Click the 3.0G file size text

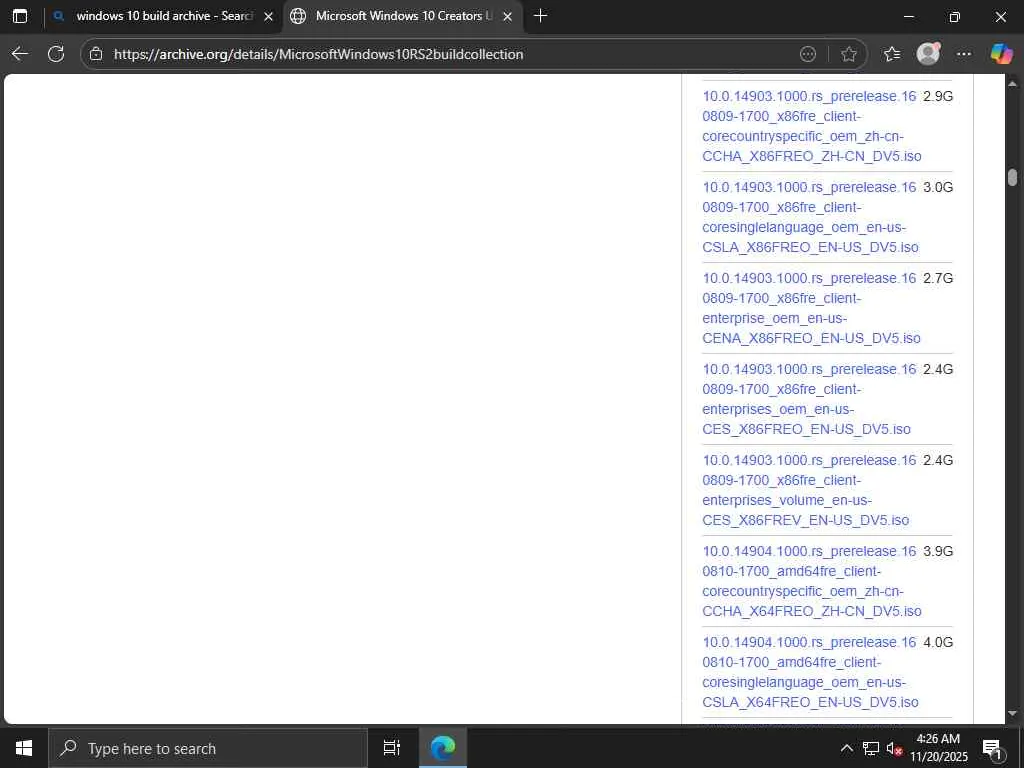pos(938,187)
